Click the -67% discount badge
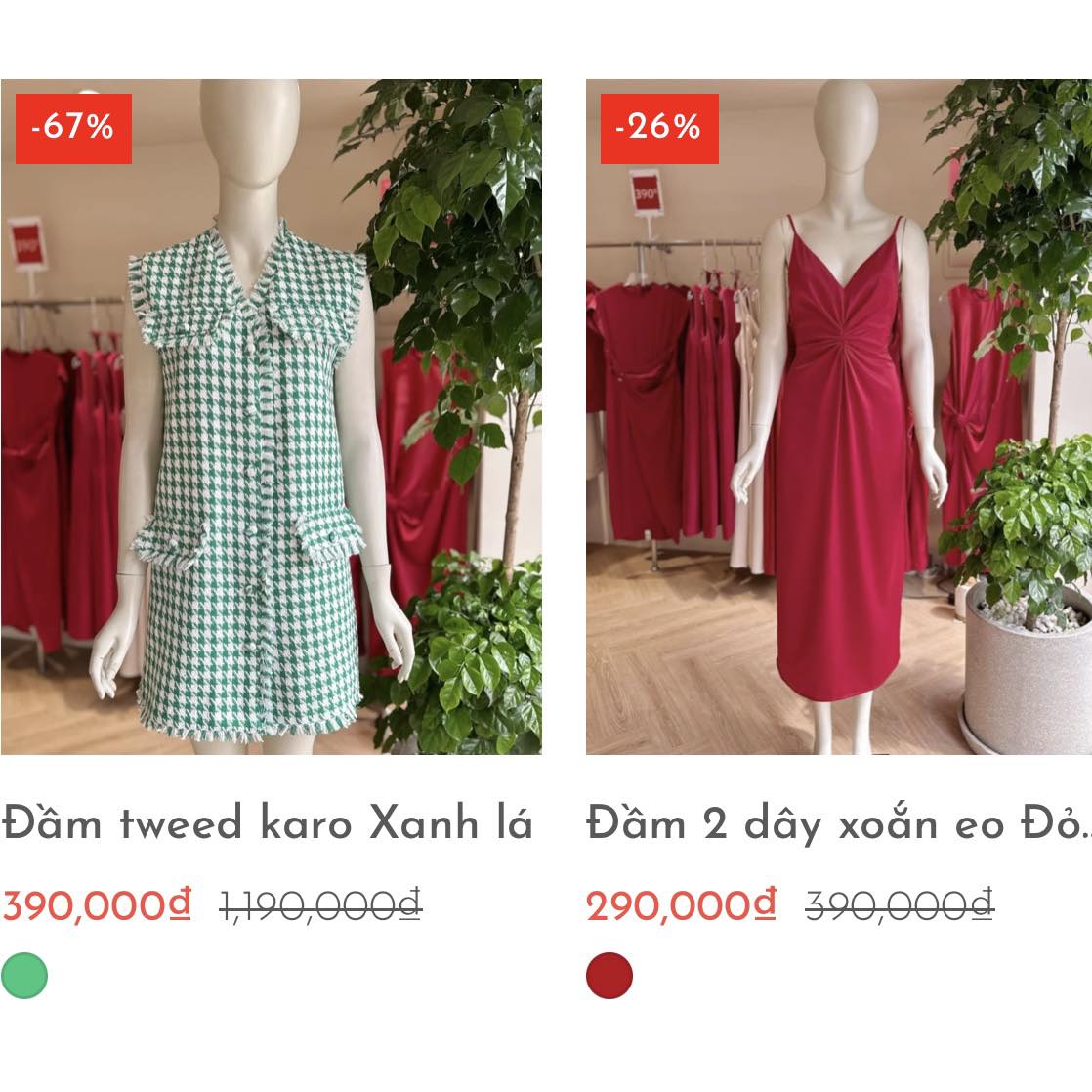Image resolution: width=1092 pixels, height=1092 pixels. coord(73,128)
